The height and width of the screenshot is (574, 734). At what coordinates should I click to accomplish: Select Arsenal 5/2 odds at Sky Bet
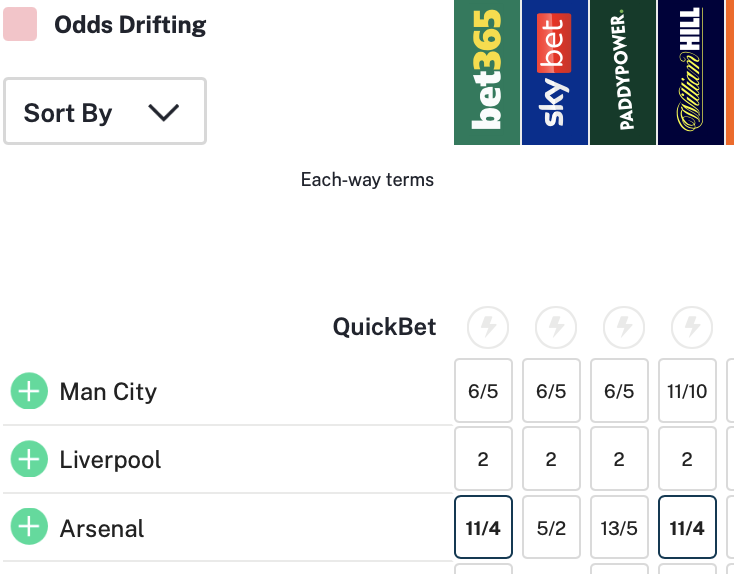point(551,528)
